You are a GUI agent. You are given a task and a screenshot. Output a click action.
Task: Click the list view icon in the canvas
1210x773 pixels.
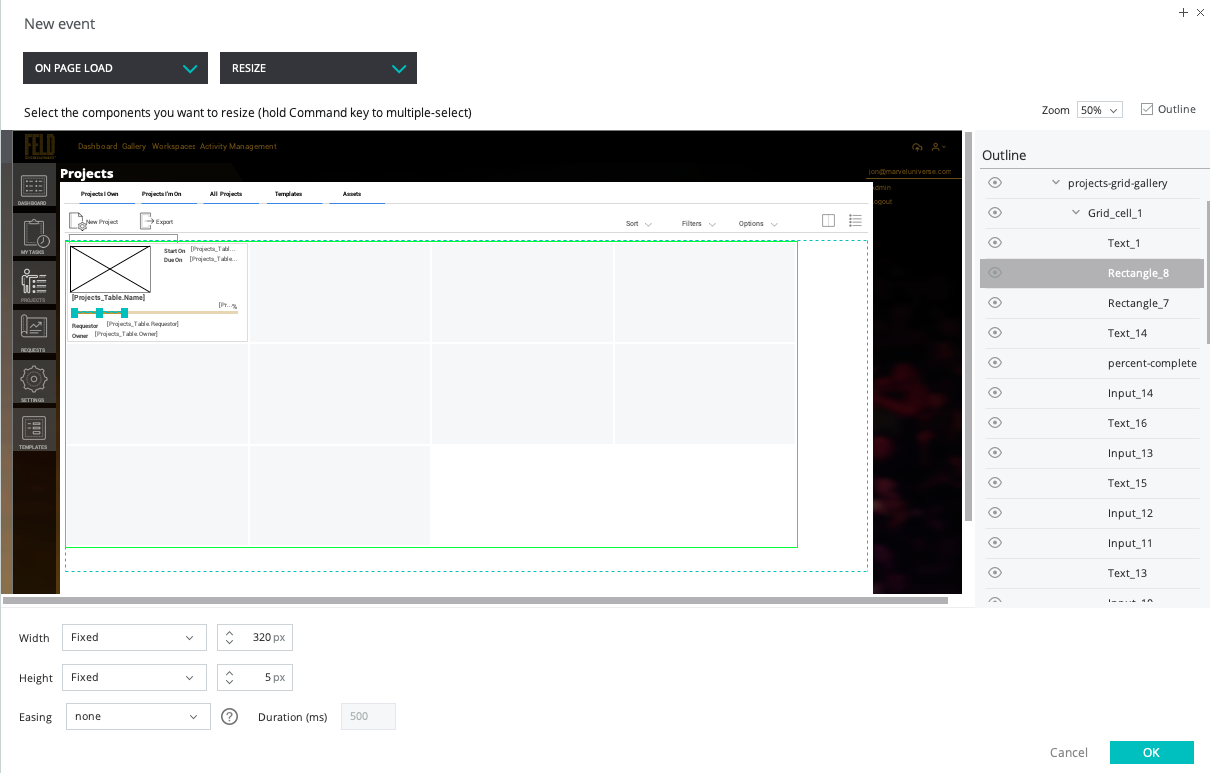point(855,221)
